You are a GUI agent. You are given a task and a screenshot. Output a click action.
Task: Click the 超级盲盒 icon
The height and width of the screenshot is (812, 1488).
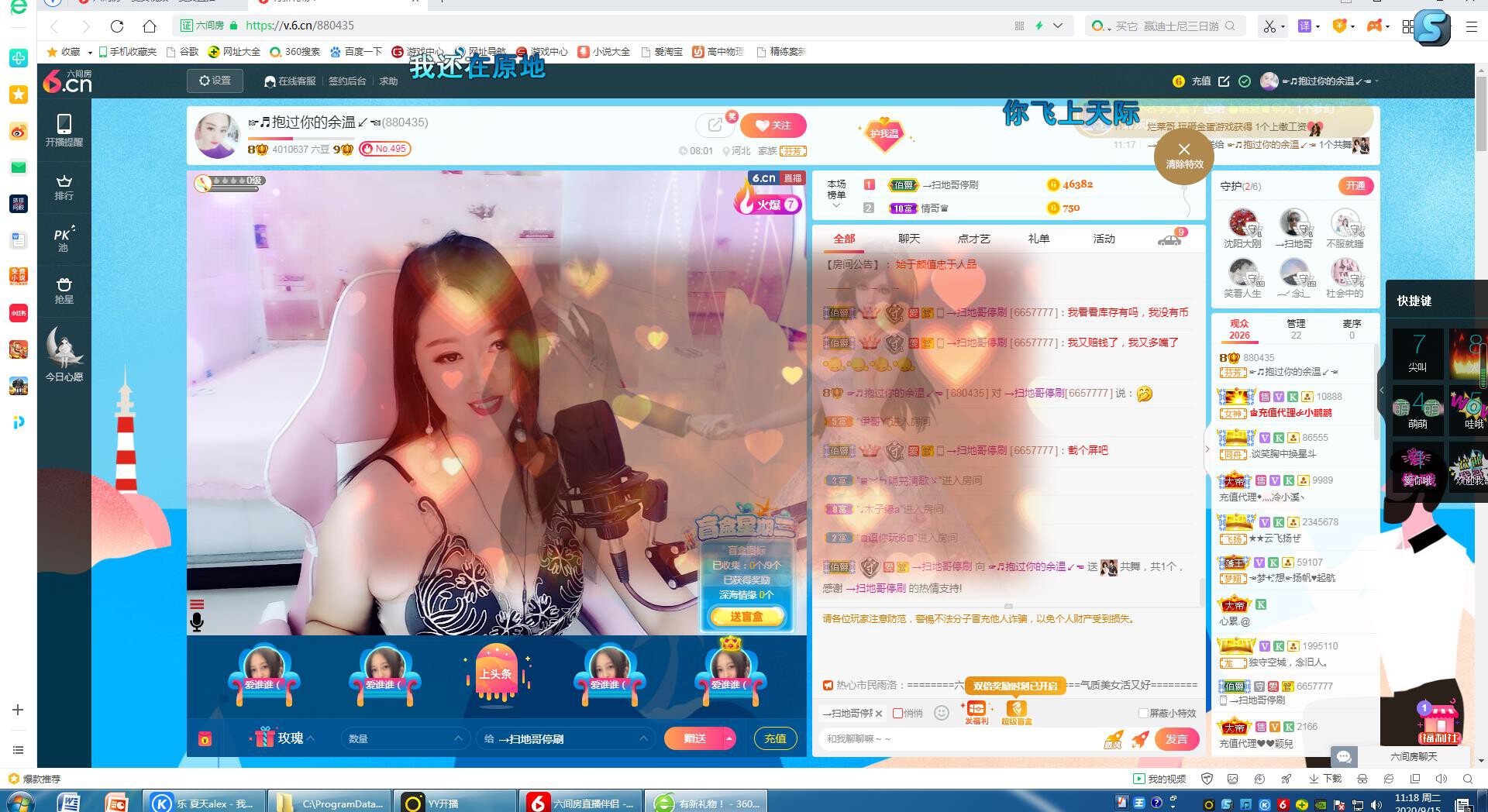click(x=1016, y=713)
